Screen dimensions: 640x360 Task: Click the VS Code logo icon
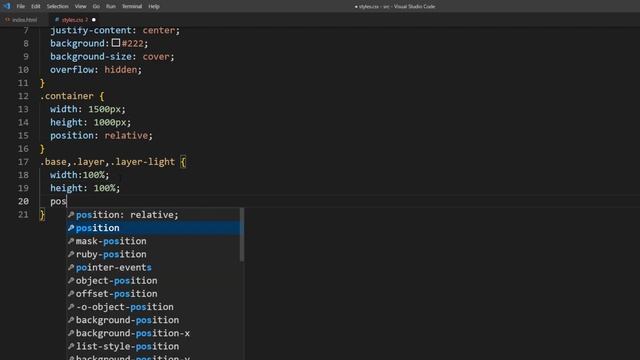[x=7, y=6]
